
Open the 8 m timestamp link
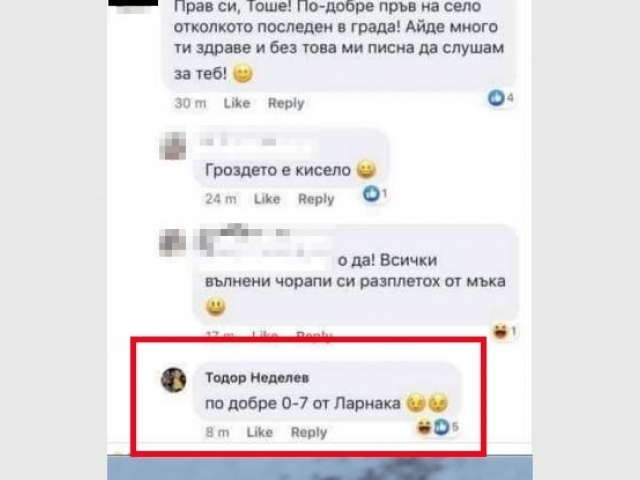point(217,432)
